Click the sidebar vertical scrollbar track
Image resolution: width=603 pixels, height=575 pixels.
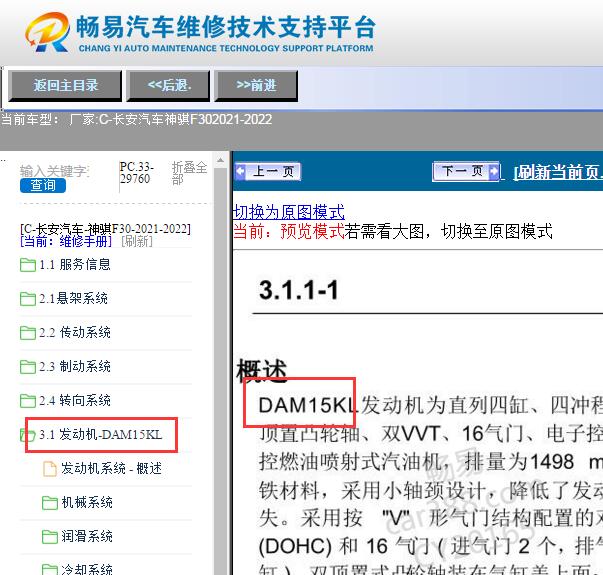coord(221,371)
